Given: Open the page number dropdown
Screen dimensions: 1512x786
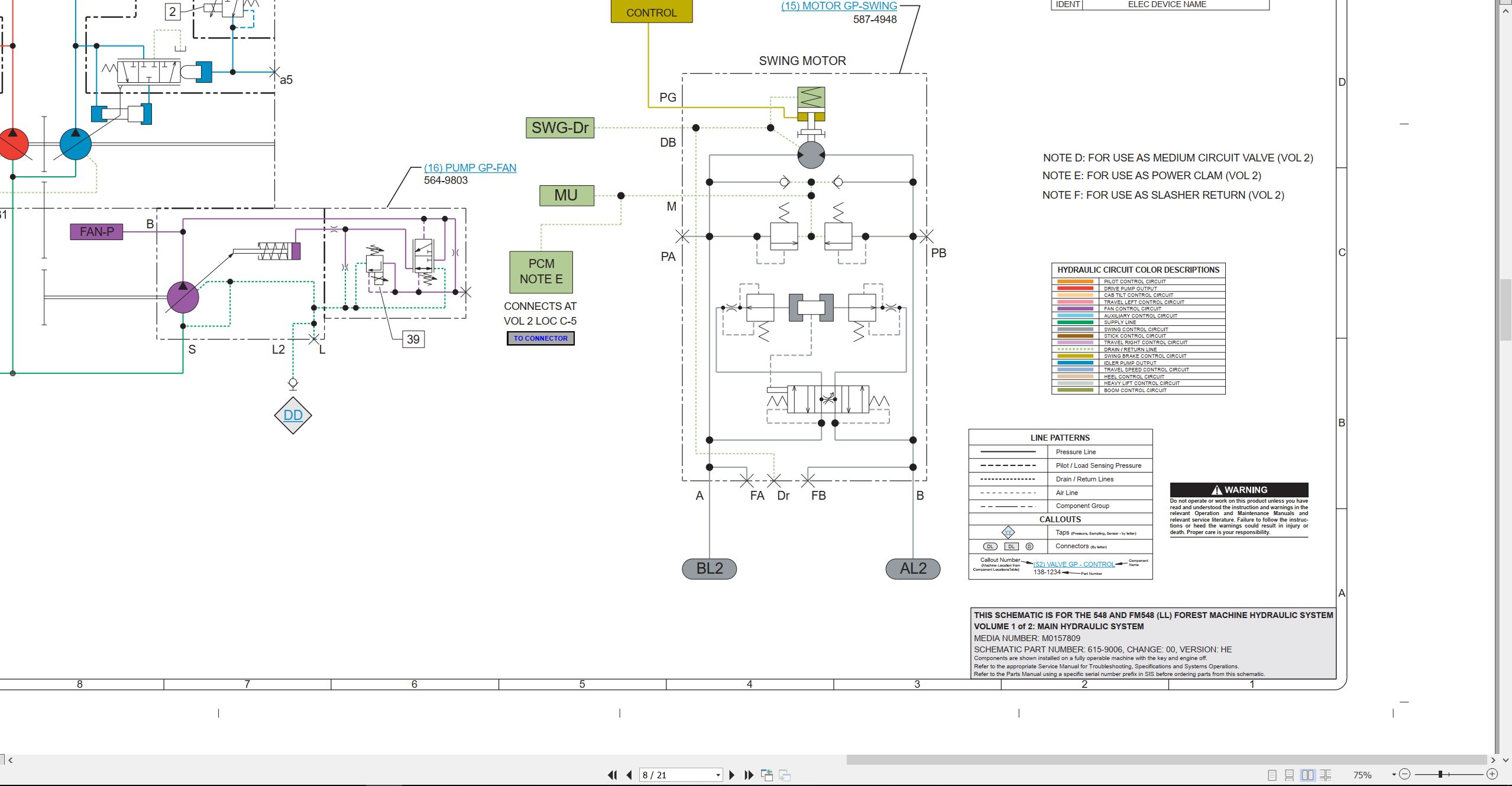Looking at the screenshot, I should [x=718, y=775].
